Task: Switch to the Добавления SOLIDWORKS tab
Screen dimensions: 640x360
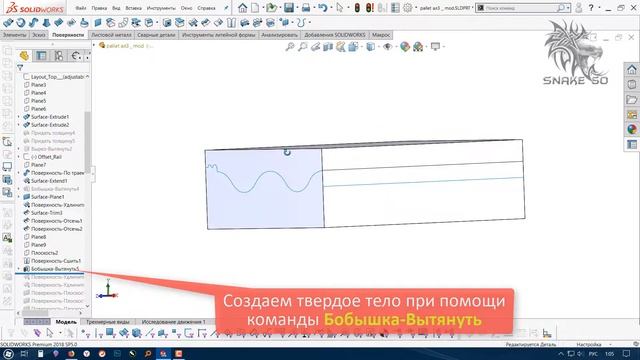Action: point(335,35)
